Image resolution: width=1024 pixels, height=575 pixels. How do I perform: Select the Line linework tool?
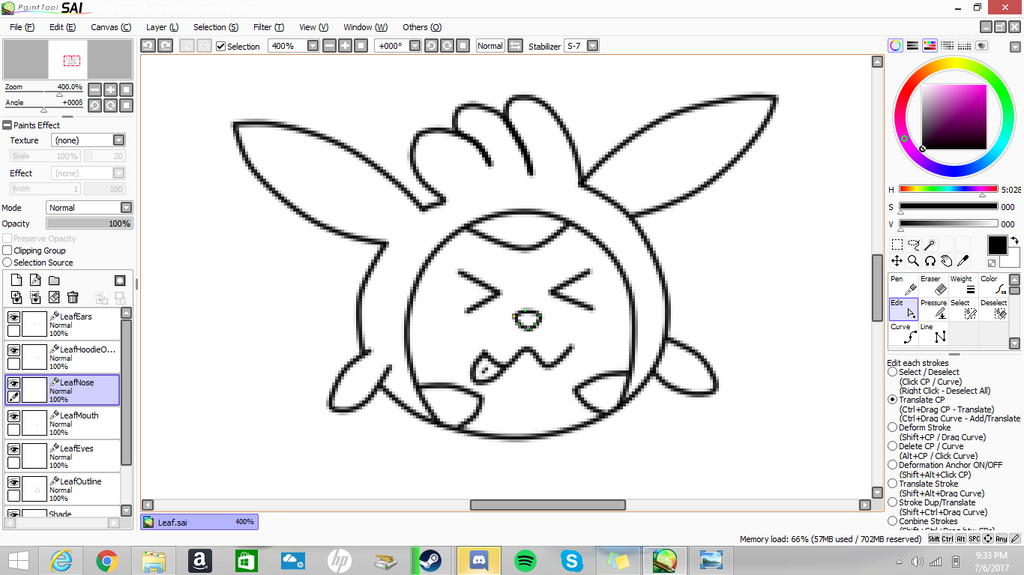click(x=933, y=333)
